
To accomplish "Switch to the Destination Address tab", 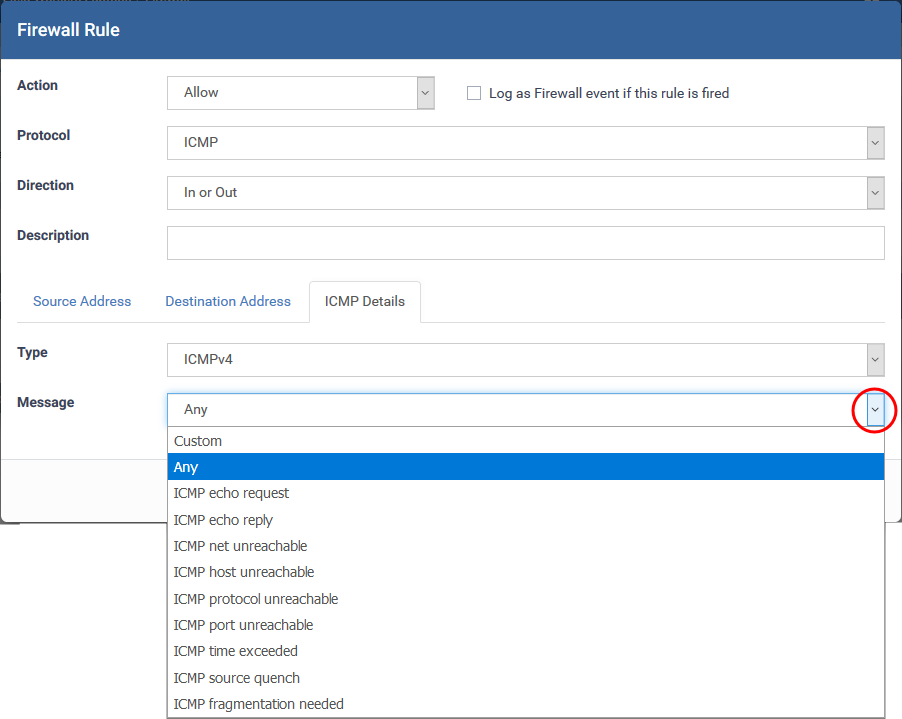I will point(228,301).
